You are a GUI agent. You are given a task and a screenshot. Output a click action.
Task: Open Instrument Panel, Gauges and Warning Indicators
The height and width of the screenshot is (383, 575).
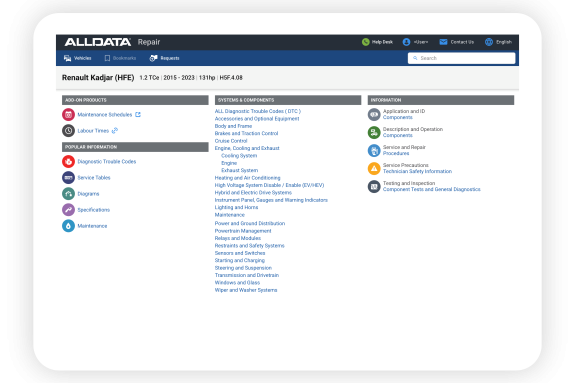coord(271,200)
